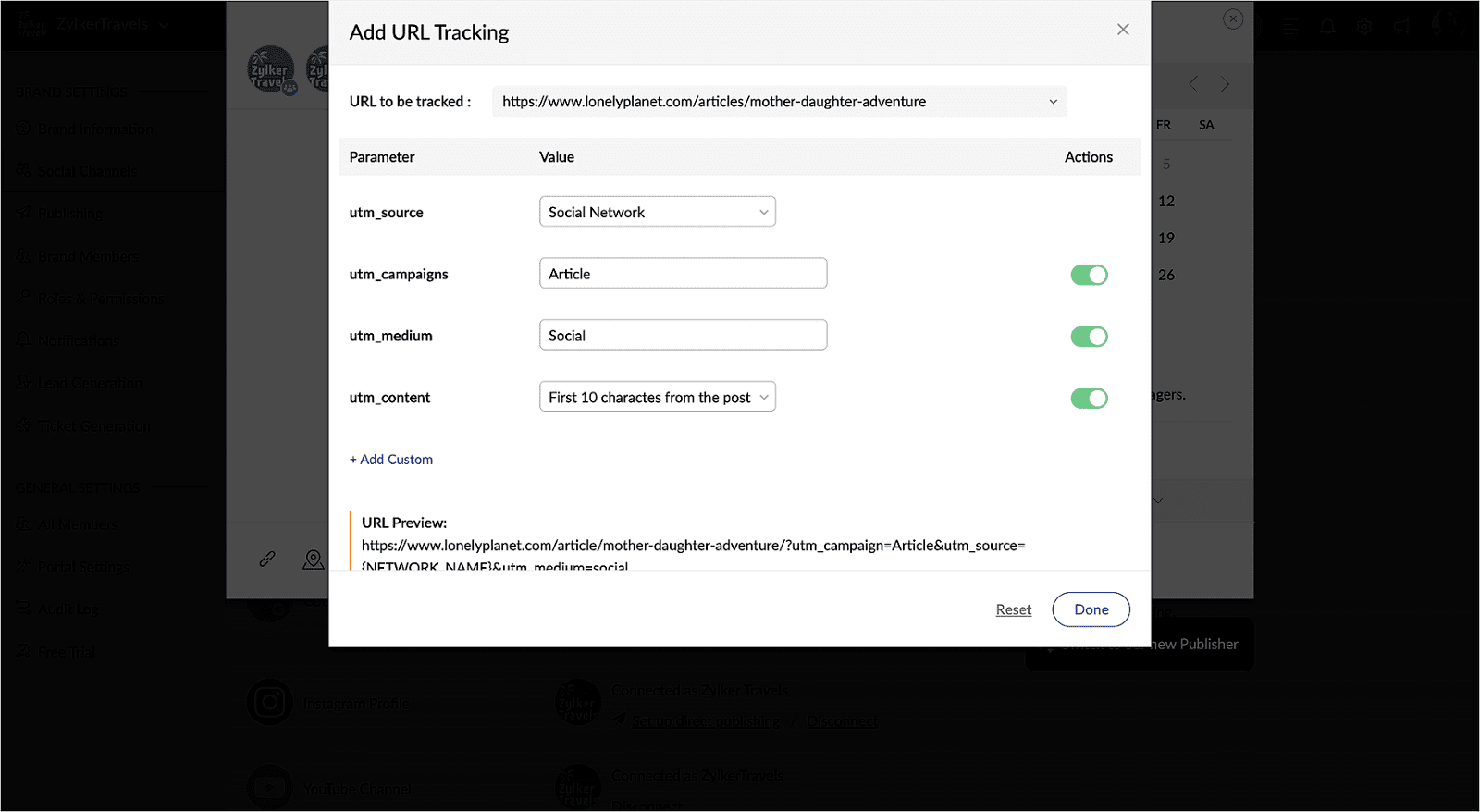Open settings gear in top bar
This screenshot has height=812, width=1480.
click(1364, 26)
